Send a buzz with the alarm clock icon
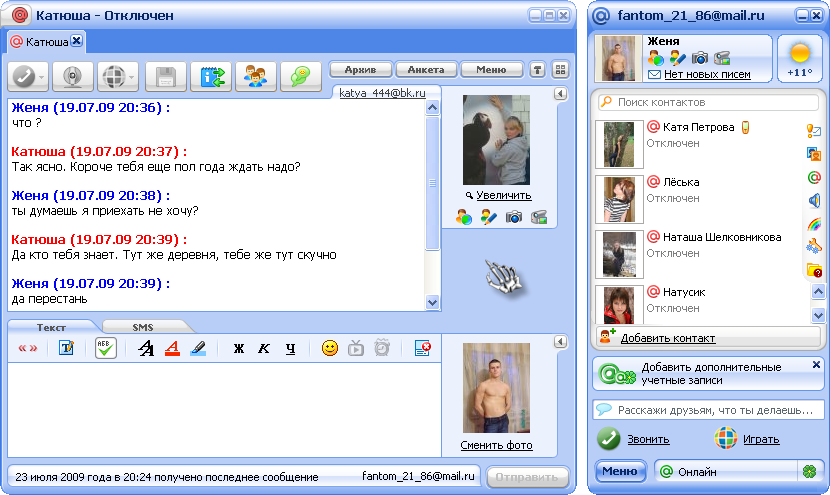The image size is (830, 495). click(382, 348)
